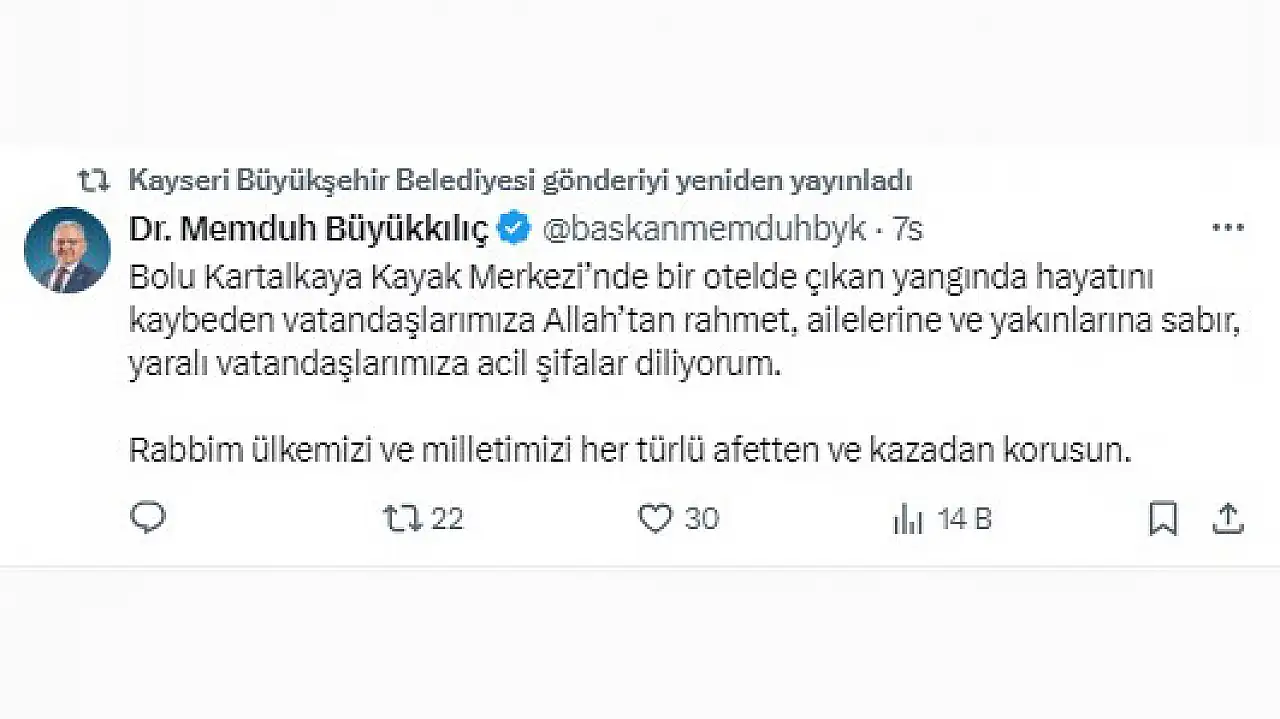
Task: Open Dr. Memduh Büyükkılıç's profile photo
Action: tap(67, 250)
